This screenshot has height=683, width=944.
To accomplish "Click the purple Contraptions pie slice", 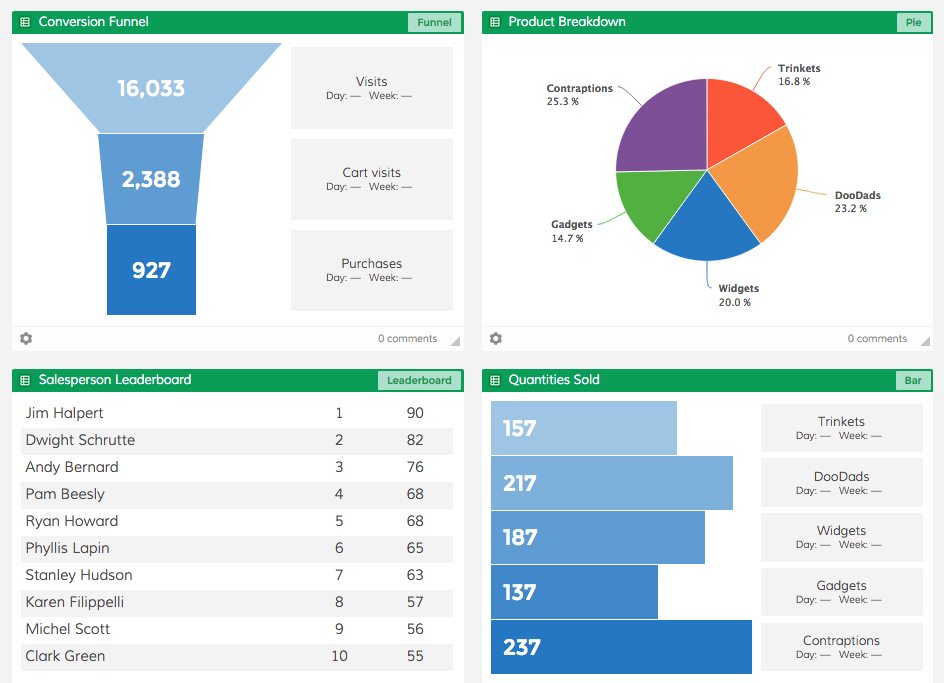I will [x=668, y=133].
